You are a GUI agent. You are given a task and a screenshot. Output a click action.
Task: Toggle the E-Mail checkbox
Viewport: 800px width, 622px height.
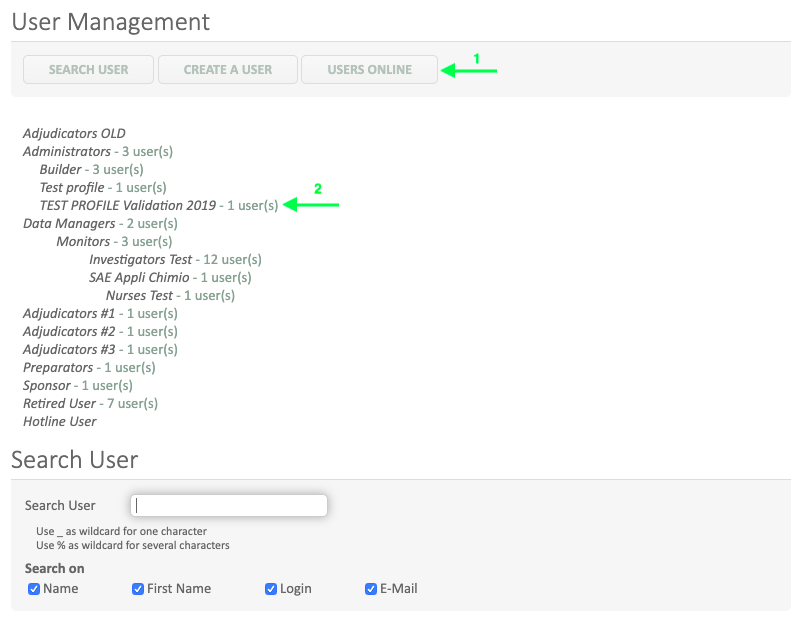(x=371, y=589)
